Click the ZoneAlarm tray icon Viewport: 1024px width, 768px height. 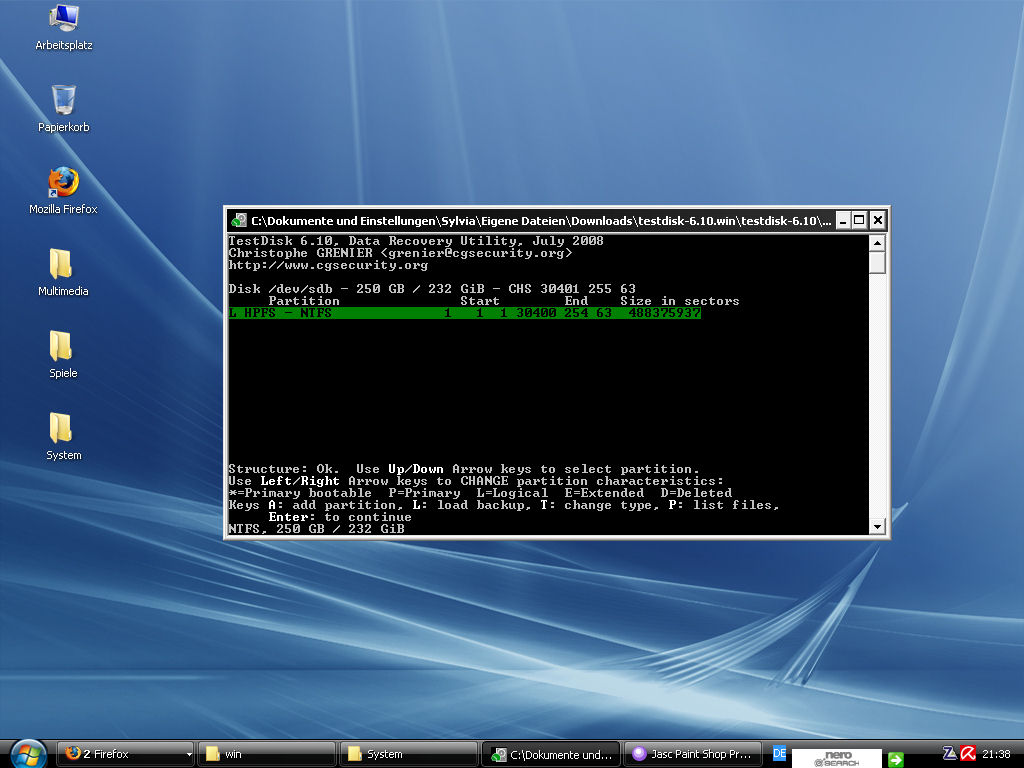[950, 754]
